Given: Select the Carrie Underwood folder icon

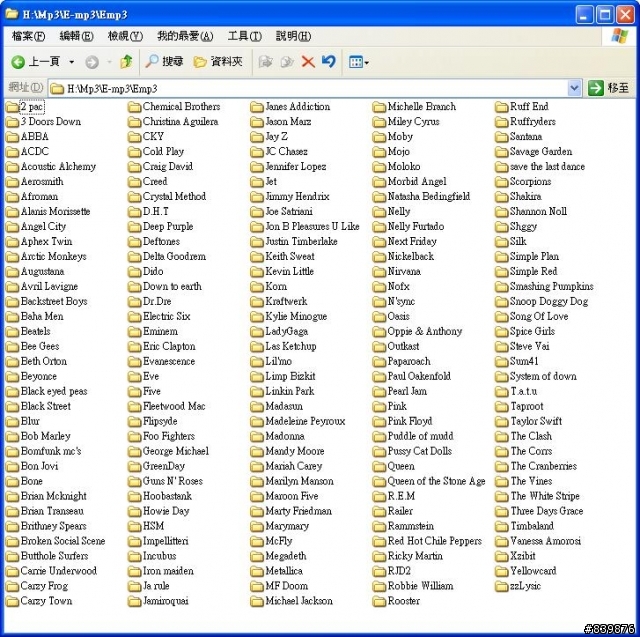Looking at the screenshot, I should (x=12, y=571).
